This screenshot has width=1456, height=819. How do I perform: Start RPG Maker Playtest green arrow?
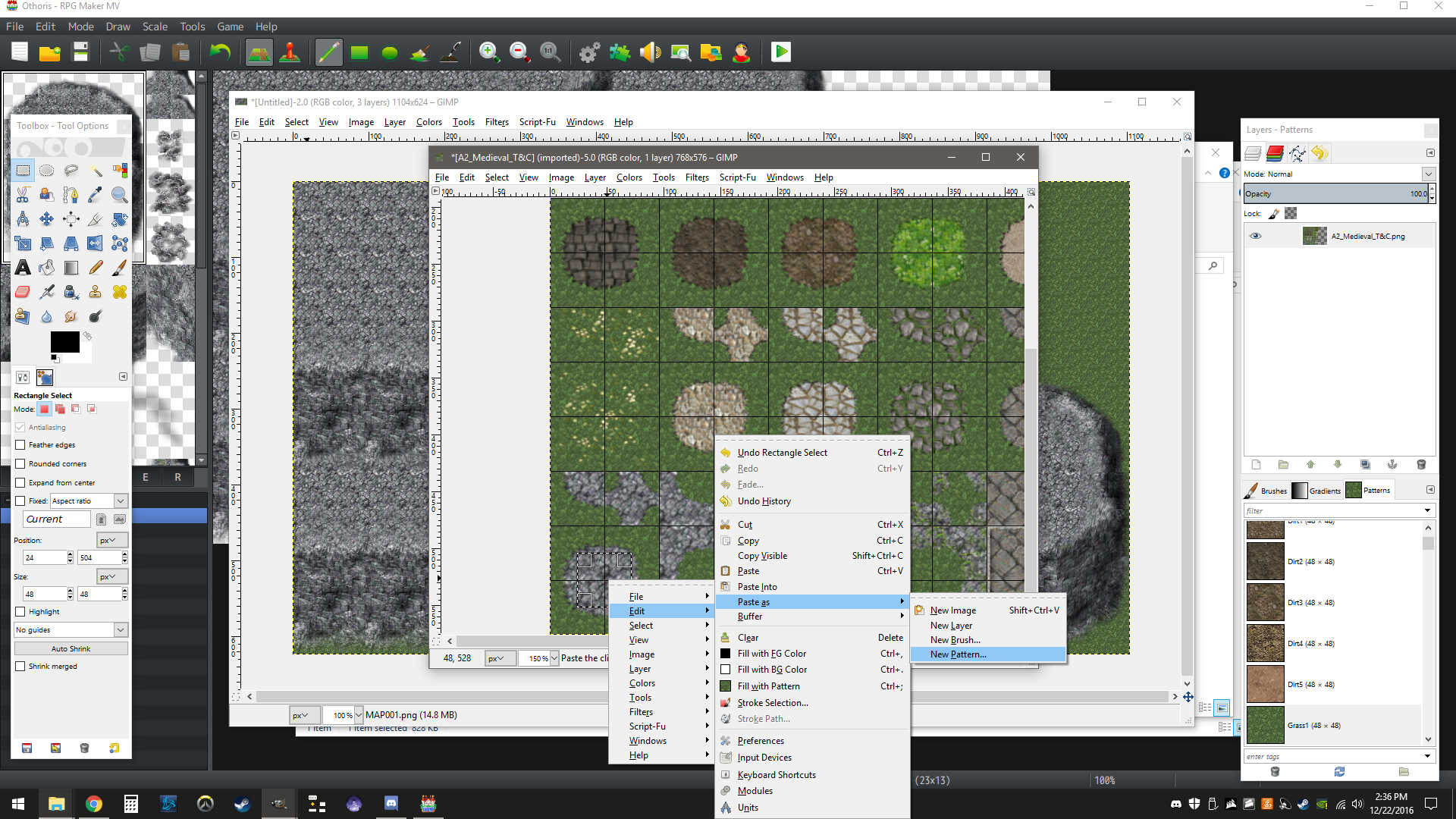[x=781, y=52]
